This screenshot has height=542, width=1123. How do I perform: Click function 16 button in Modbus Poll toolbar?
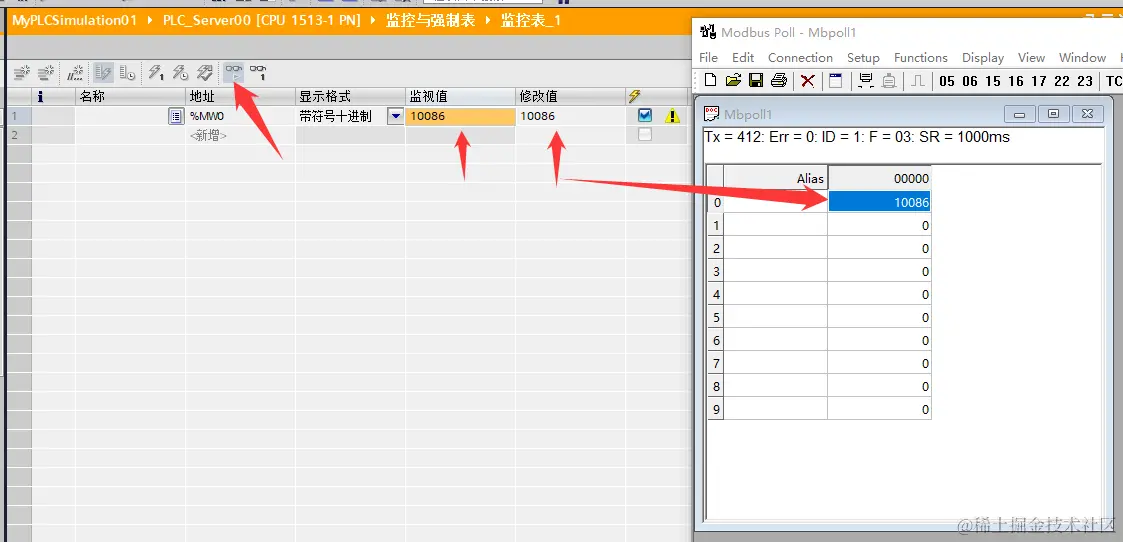(1016, 81)
